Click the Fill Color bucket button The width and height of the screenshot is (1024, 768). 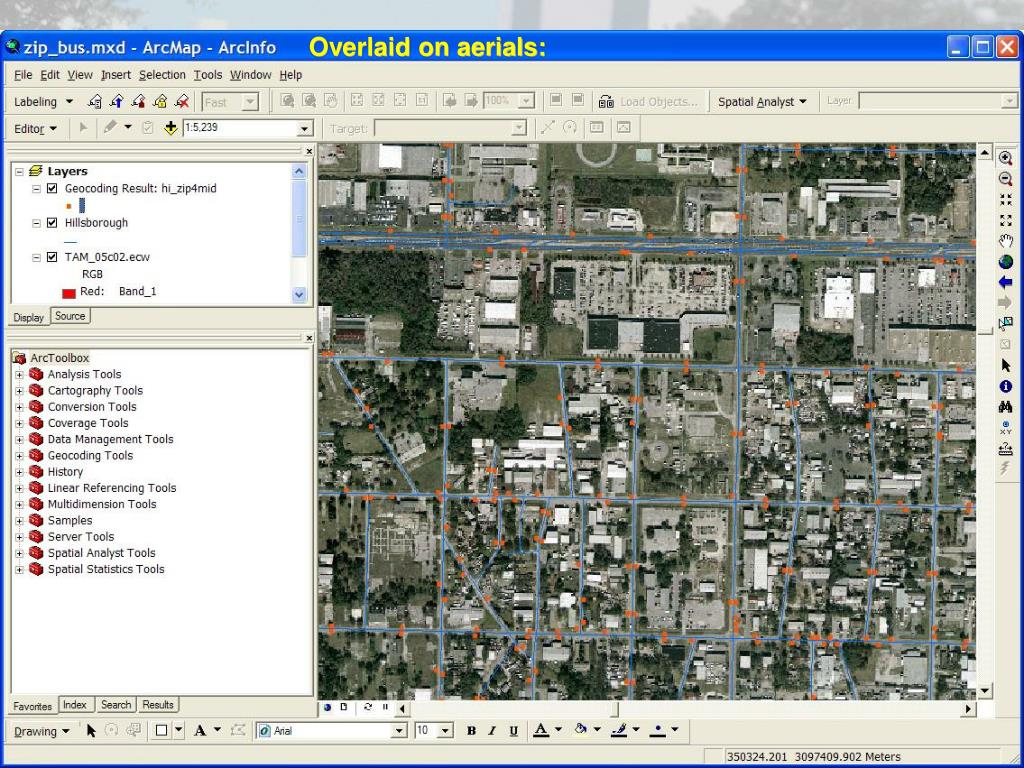point(581,729)
